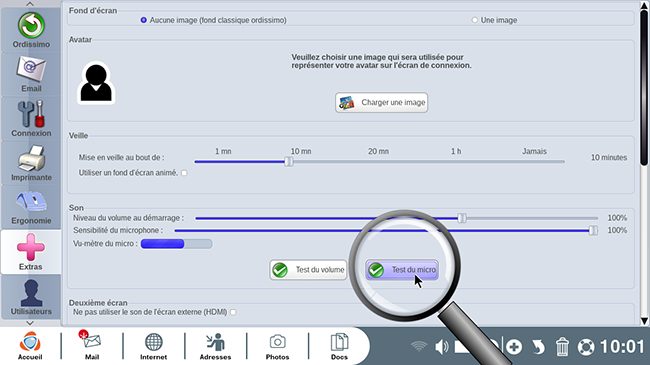The height and width of the screenshot is (365, 650).
Task: Show more sidebar items with bottom chevron
Action: pyautogui.click(x=30, y=323)
